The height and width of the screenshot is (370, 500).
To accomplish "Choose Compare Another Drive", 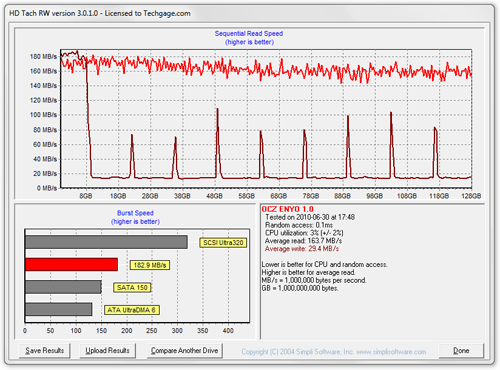I will 185,351.
